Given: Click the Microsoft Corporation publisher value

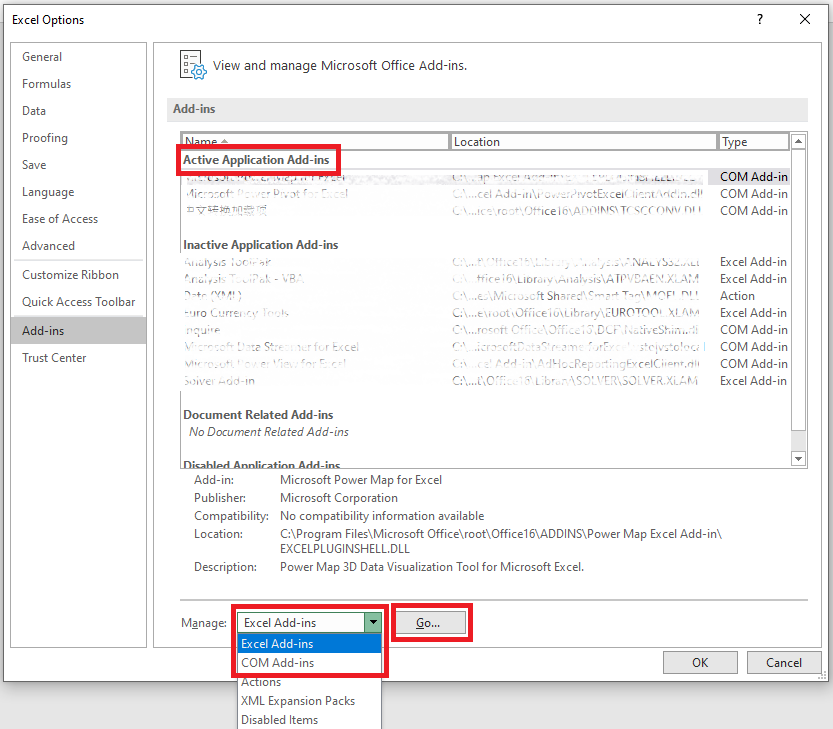Looking at the screenshot, I should [x=339, y=498].
